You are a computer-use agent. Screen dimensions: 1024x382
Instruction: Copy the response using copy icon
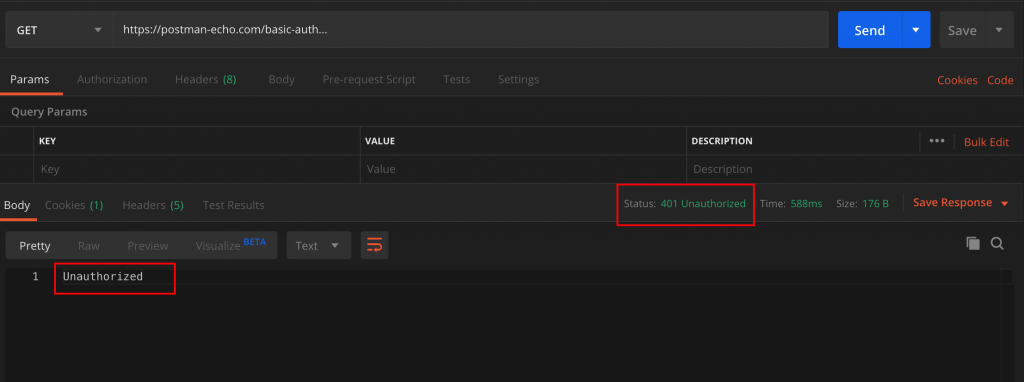click(973, 244)
